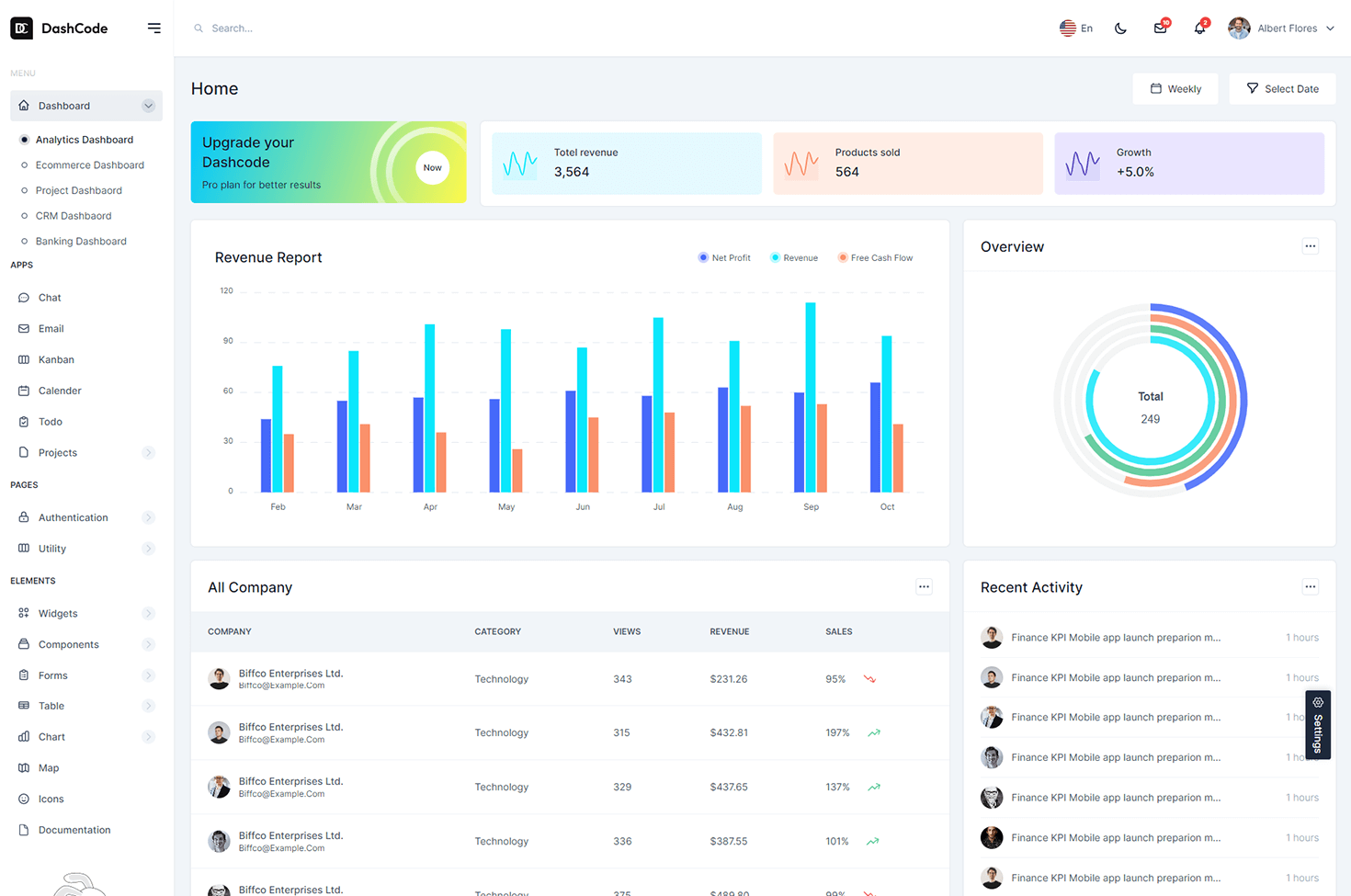Click the Weekly button
This screenshot has height=896, width=1351.
click(1175, 89)
